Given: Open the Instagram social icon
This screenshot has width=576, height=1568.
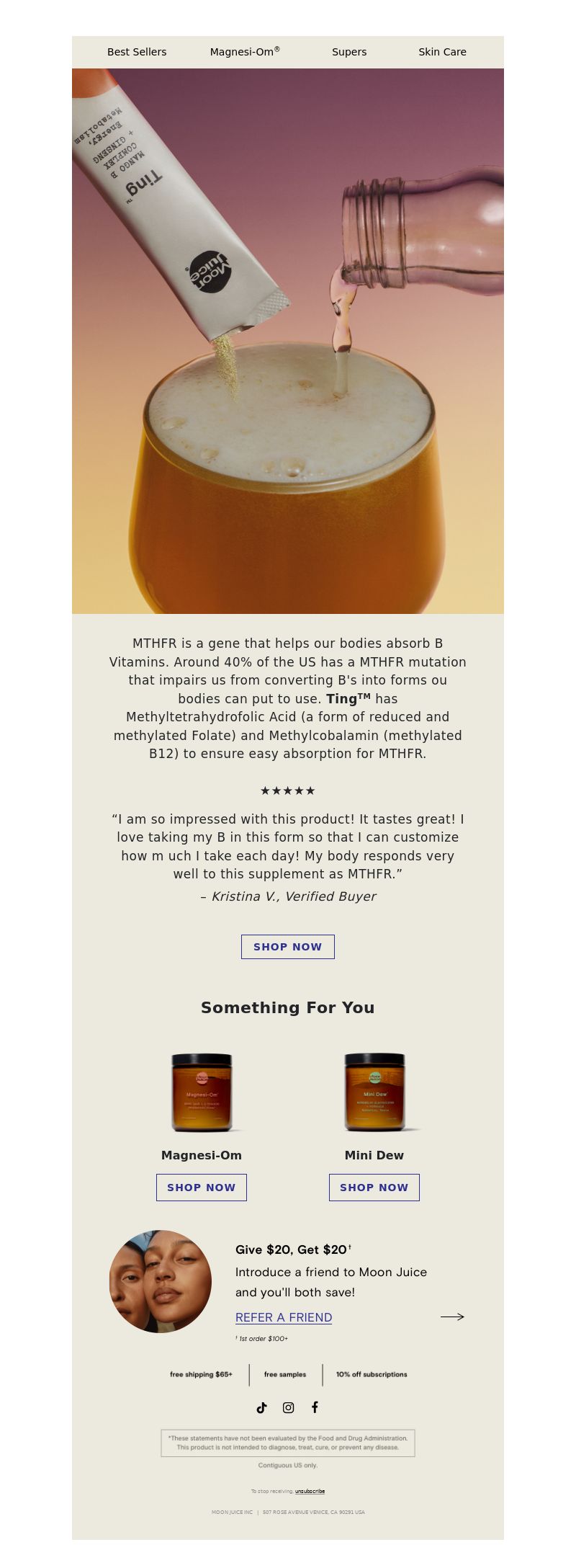Looking at the screenshot, I should tap(288, 1407).
